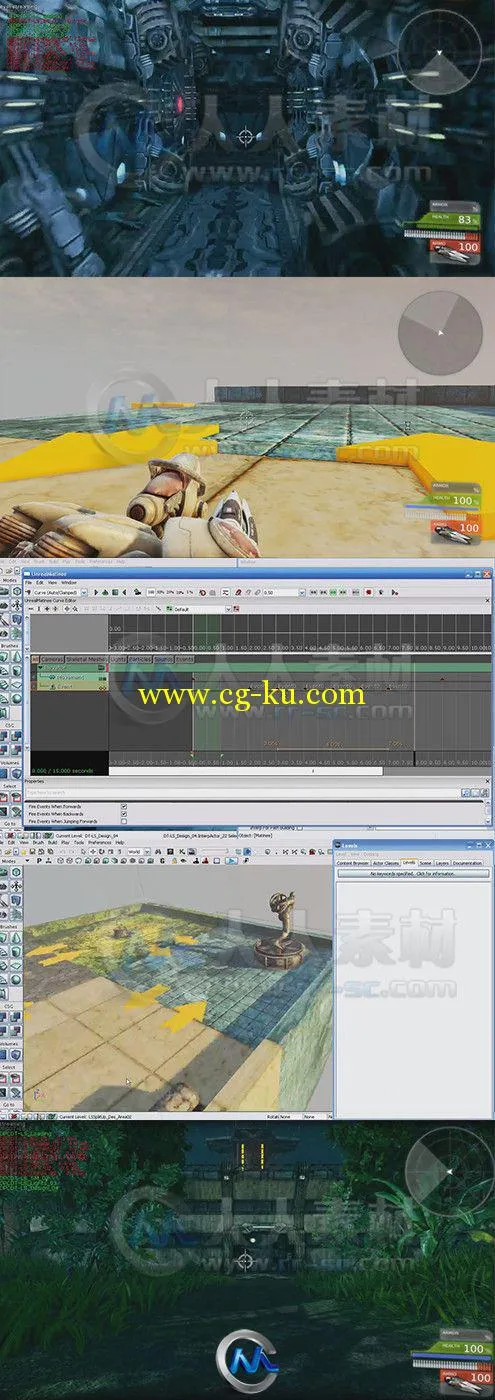Set Matinee playback speed to 100%
495x1400 pixels.
tap(150, 592)
